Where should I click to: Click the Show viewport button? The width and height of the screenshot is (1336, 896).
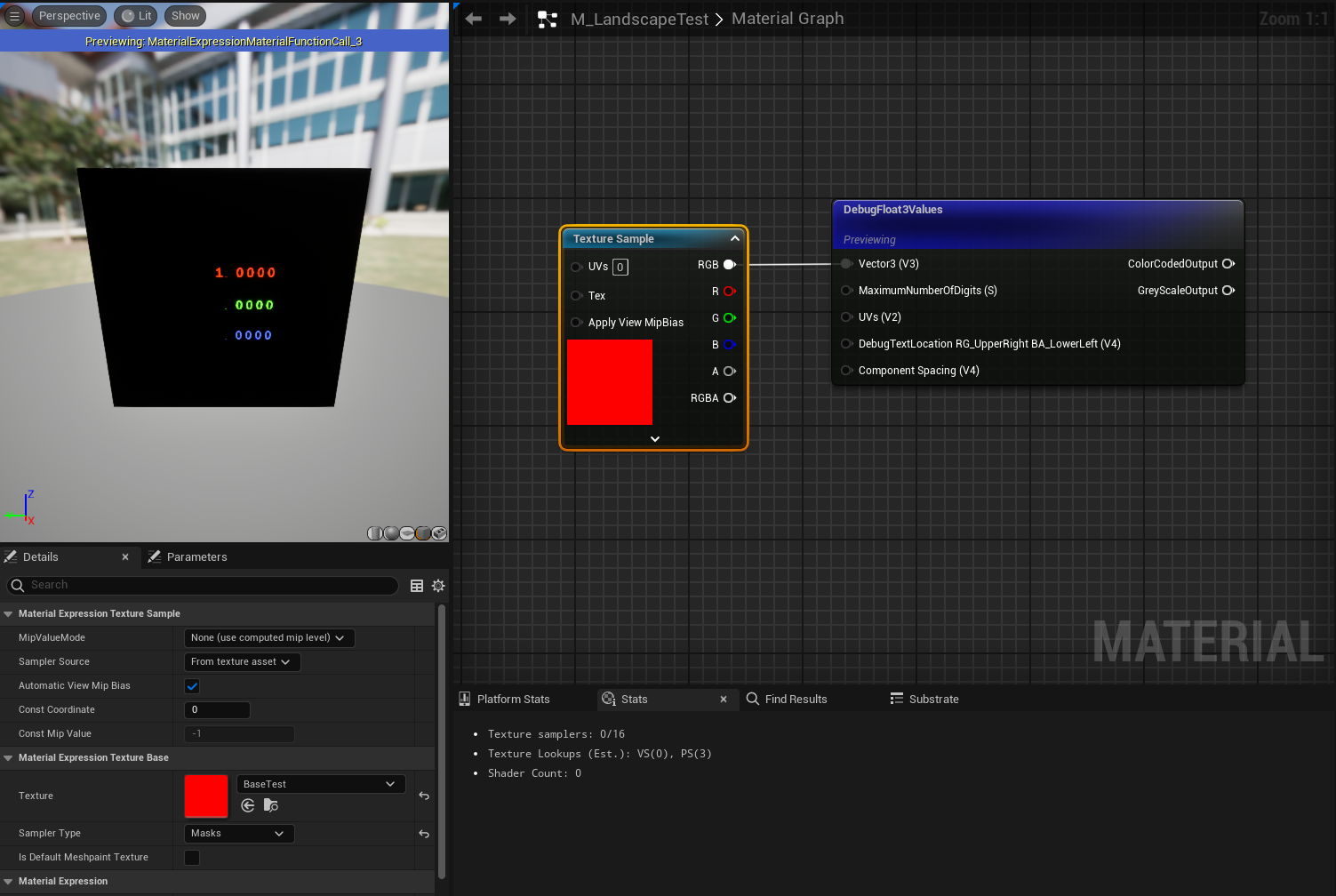point(185,16)
